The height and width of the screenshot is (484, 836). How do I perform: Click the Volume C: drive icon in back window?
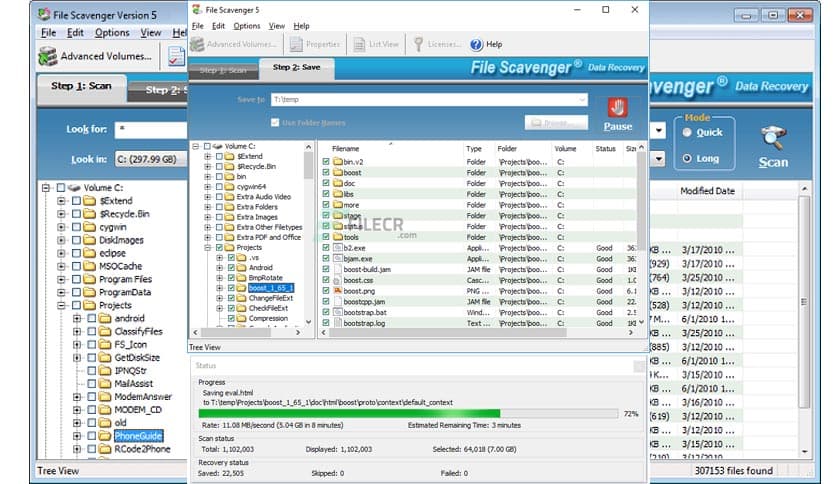coord(74,188)
